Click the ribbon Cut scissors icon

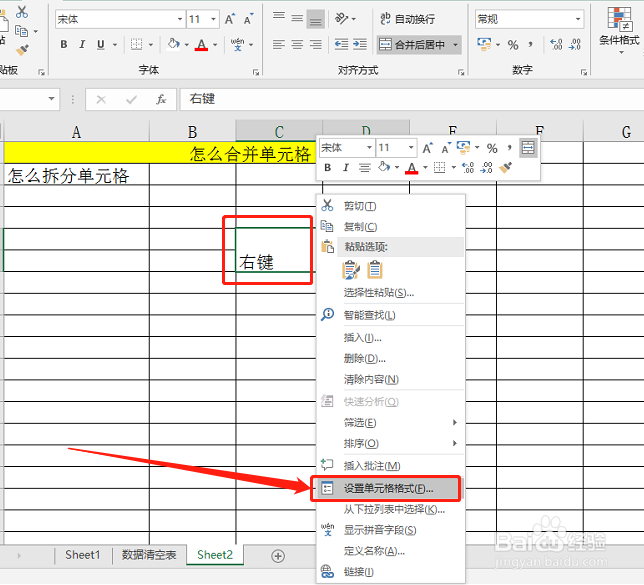click(x=22, y=12)
